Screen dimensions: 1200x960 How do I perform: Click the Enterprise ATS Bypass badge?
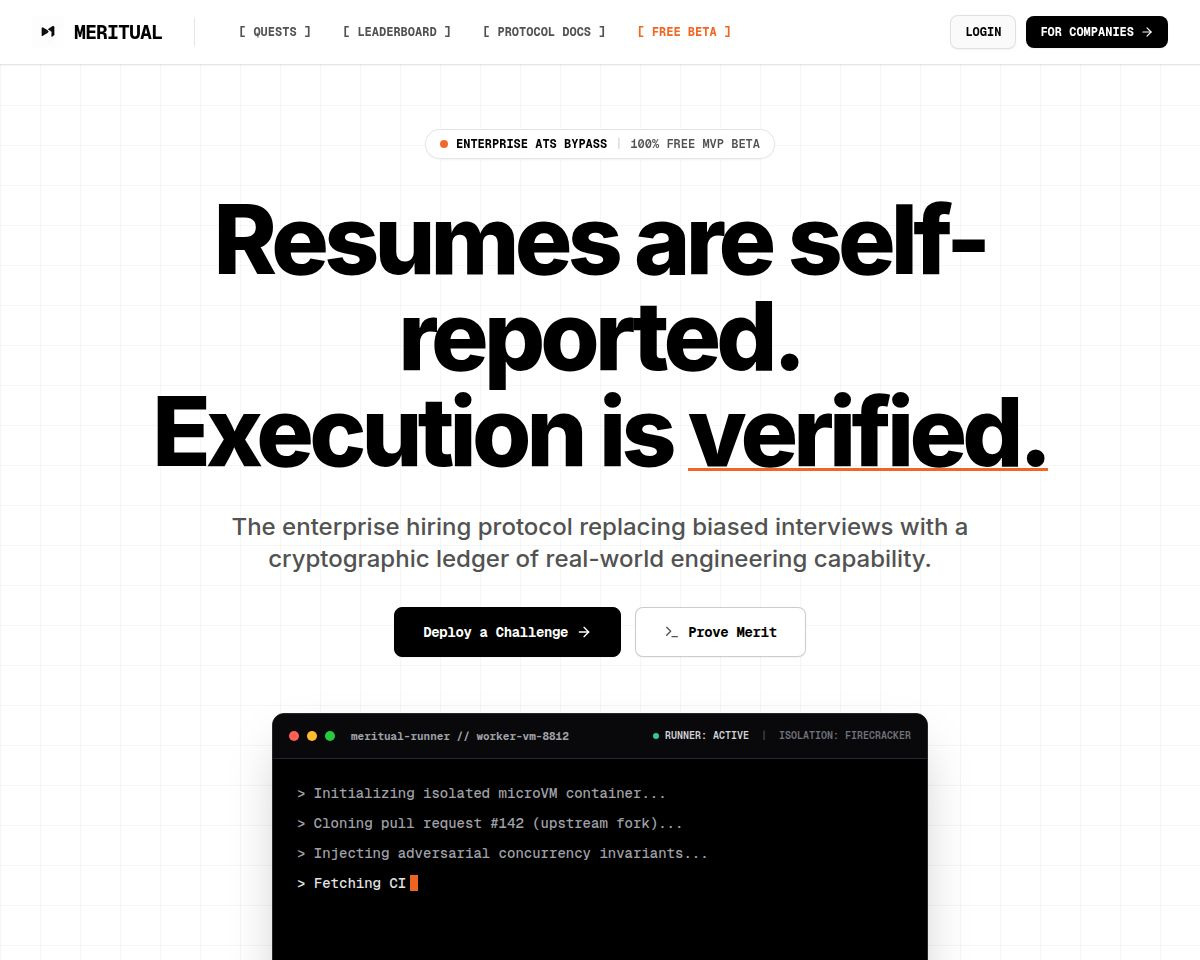pyautogui.click(x=600, y=144)
